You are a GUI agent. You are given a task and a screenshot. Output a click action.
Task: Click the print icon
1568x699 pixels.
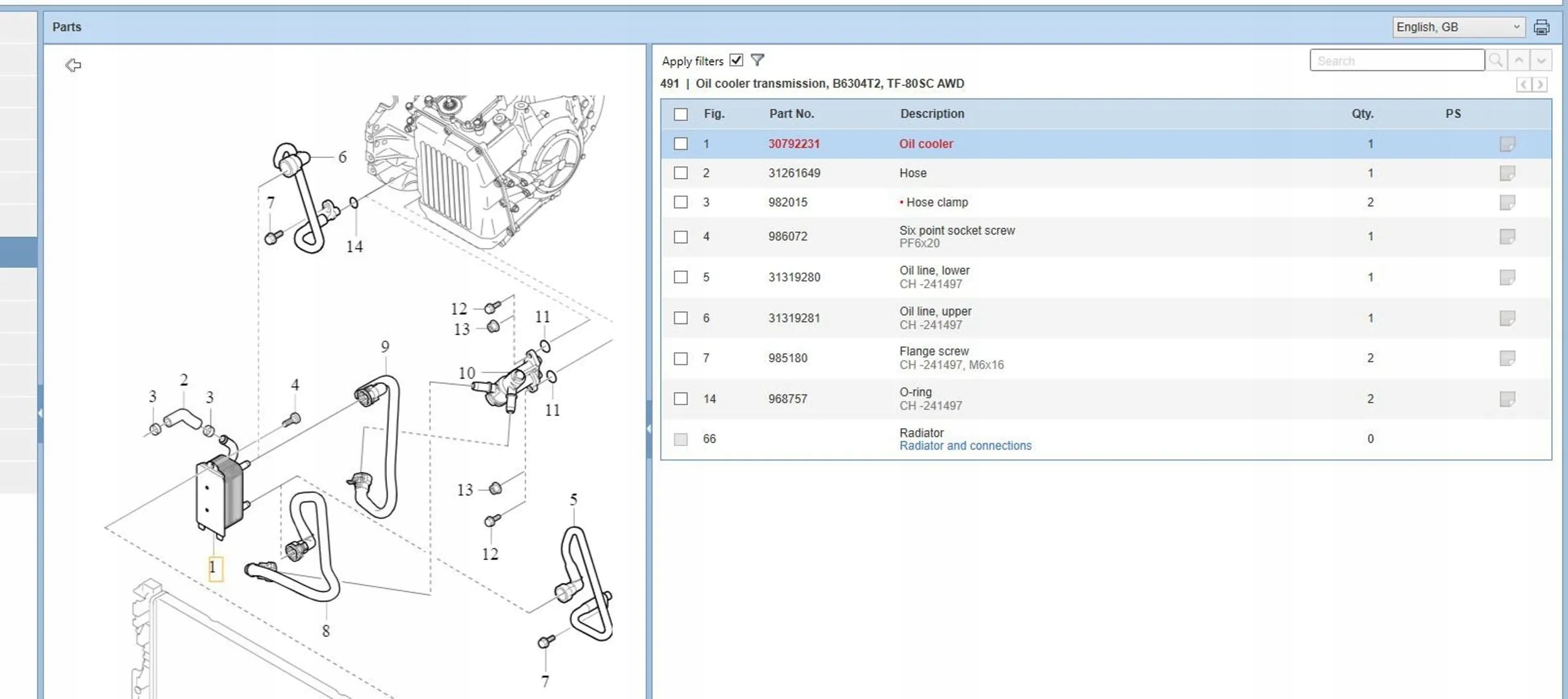coord(1541,28)
